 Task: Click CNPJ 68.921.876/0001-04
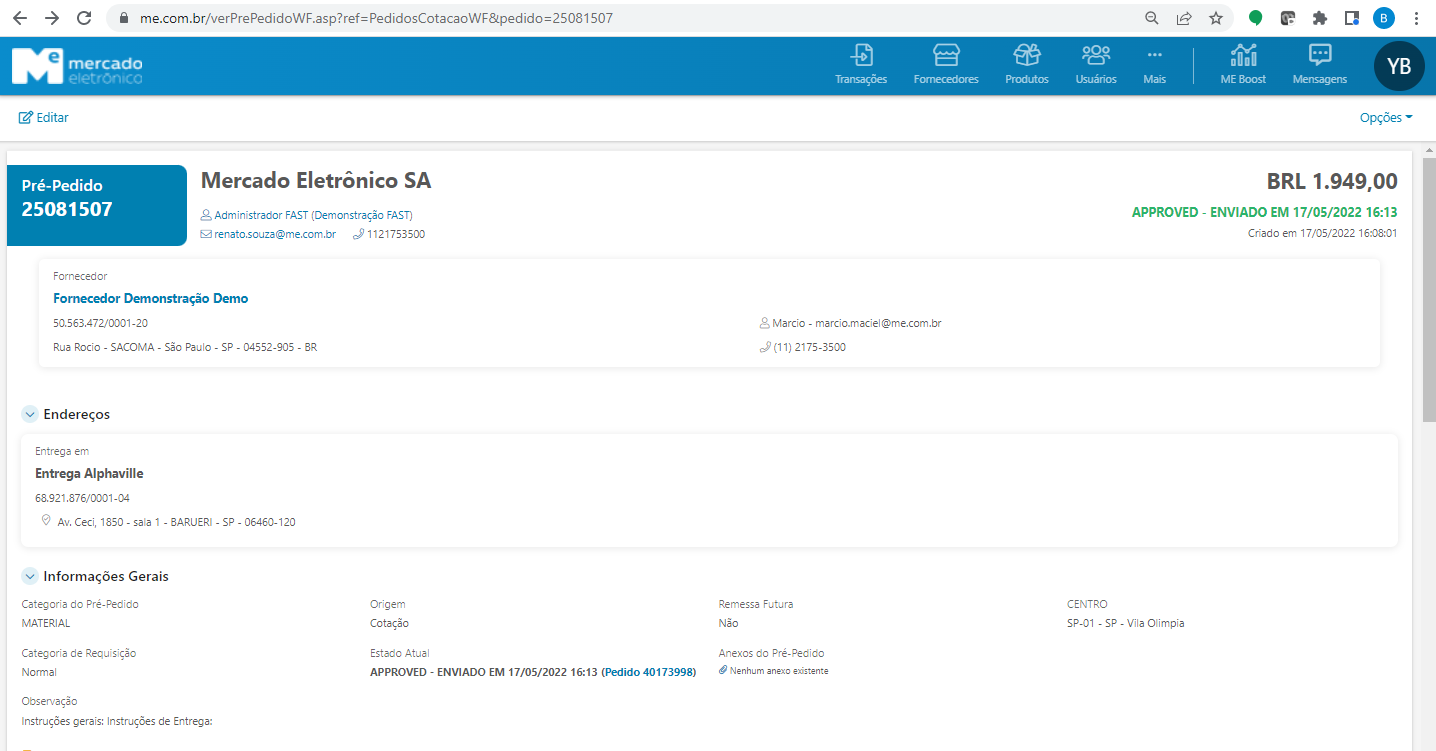point(82,498)
